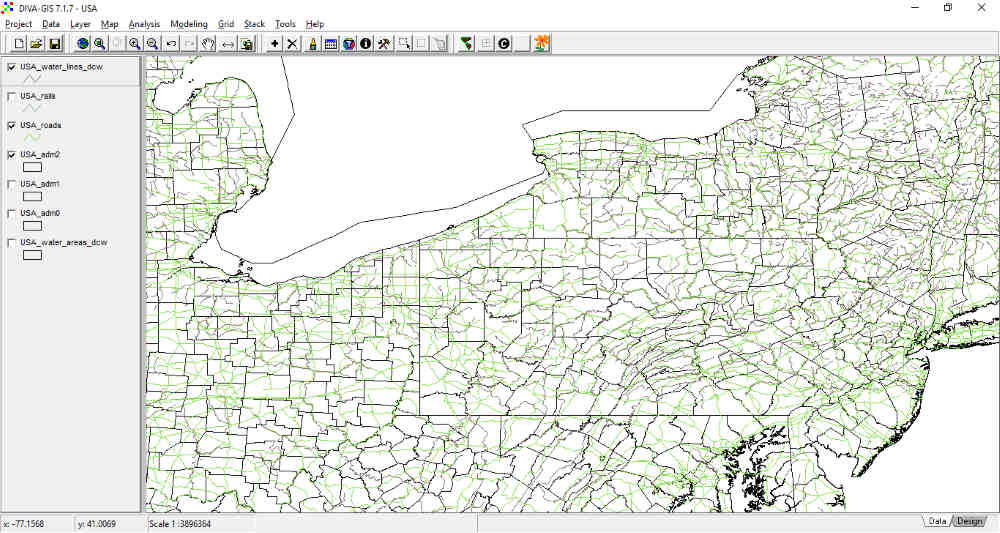Select the USA_adm1 layer name
Screen dimensions: 1000x533
point(40,184)
